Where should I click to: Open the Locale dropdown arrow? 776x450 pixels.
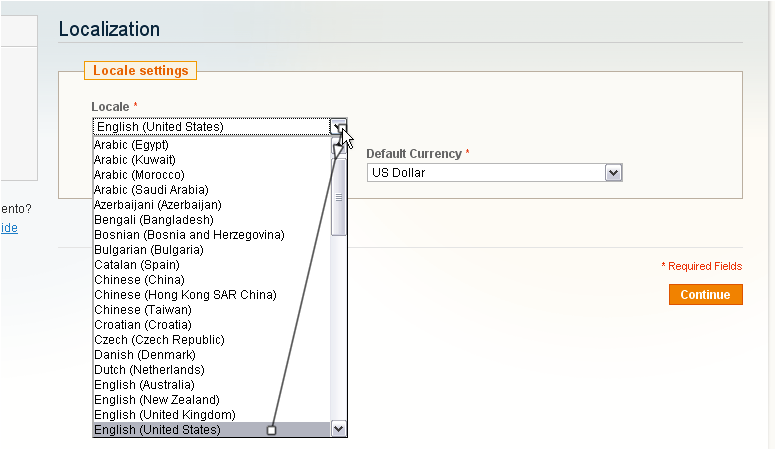(x=339, y=127)
